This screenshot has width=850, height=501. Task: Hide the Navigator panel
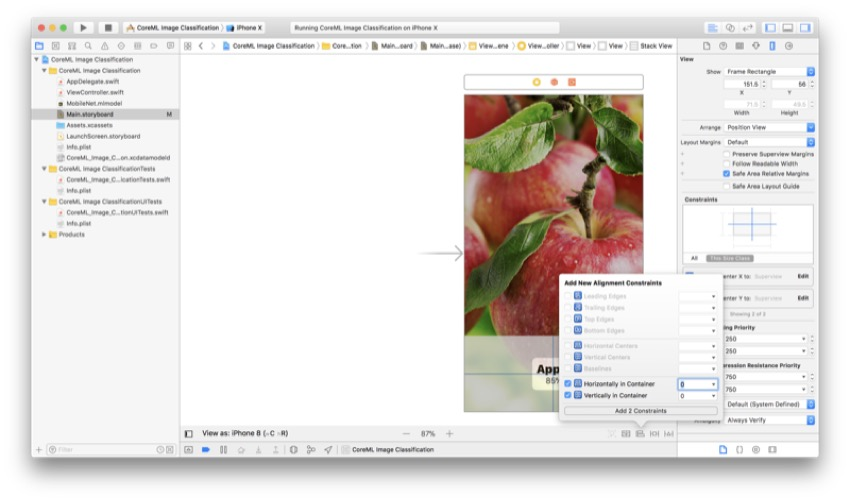pos(770,28)
